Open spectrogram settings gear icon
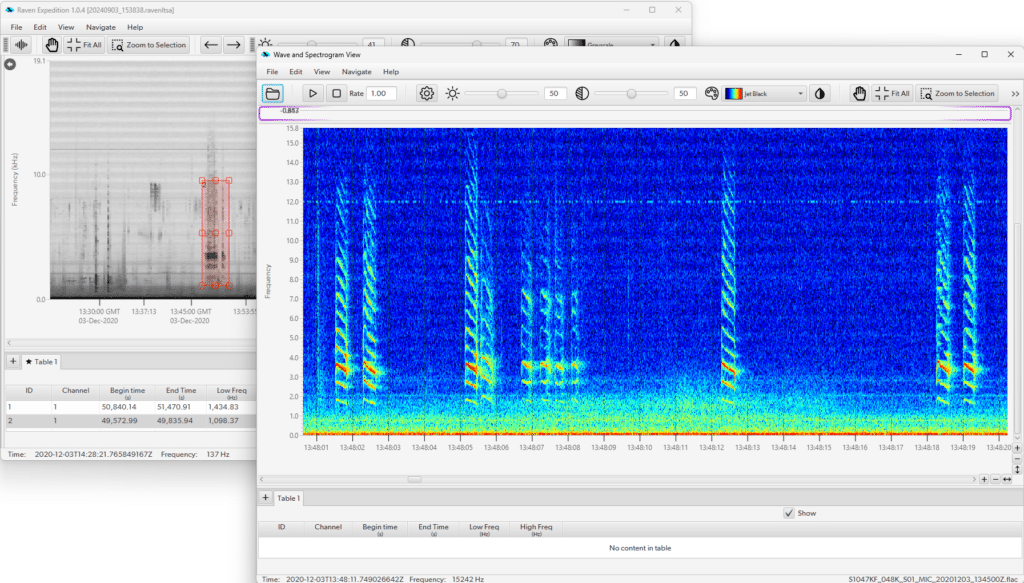The height and width of the screenshot is (583, 1024). tap(427, 93)
